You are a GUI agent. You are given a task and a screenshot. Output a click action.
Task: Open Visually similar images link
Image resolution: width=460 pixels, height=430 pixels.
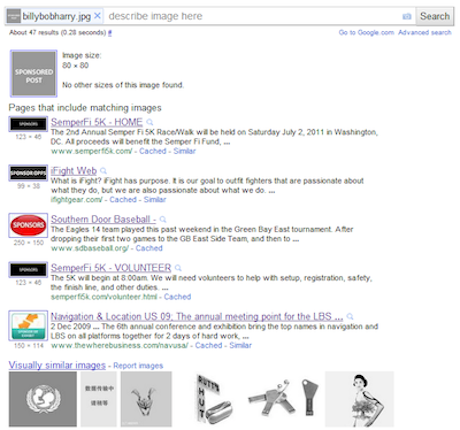coord(57,365)
